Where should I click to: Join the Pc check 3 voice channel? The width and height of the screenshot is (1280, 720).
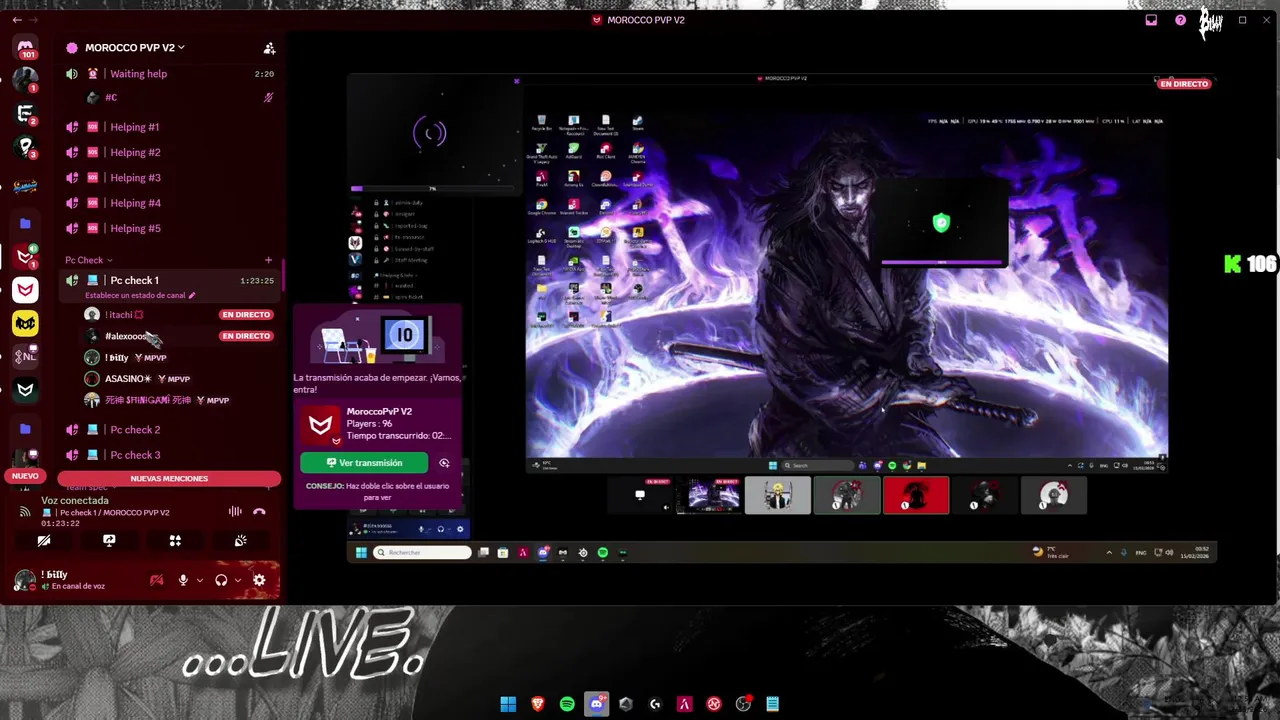[x=170, y=455]
